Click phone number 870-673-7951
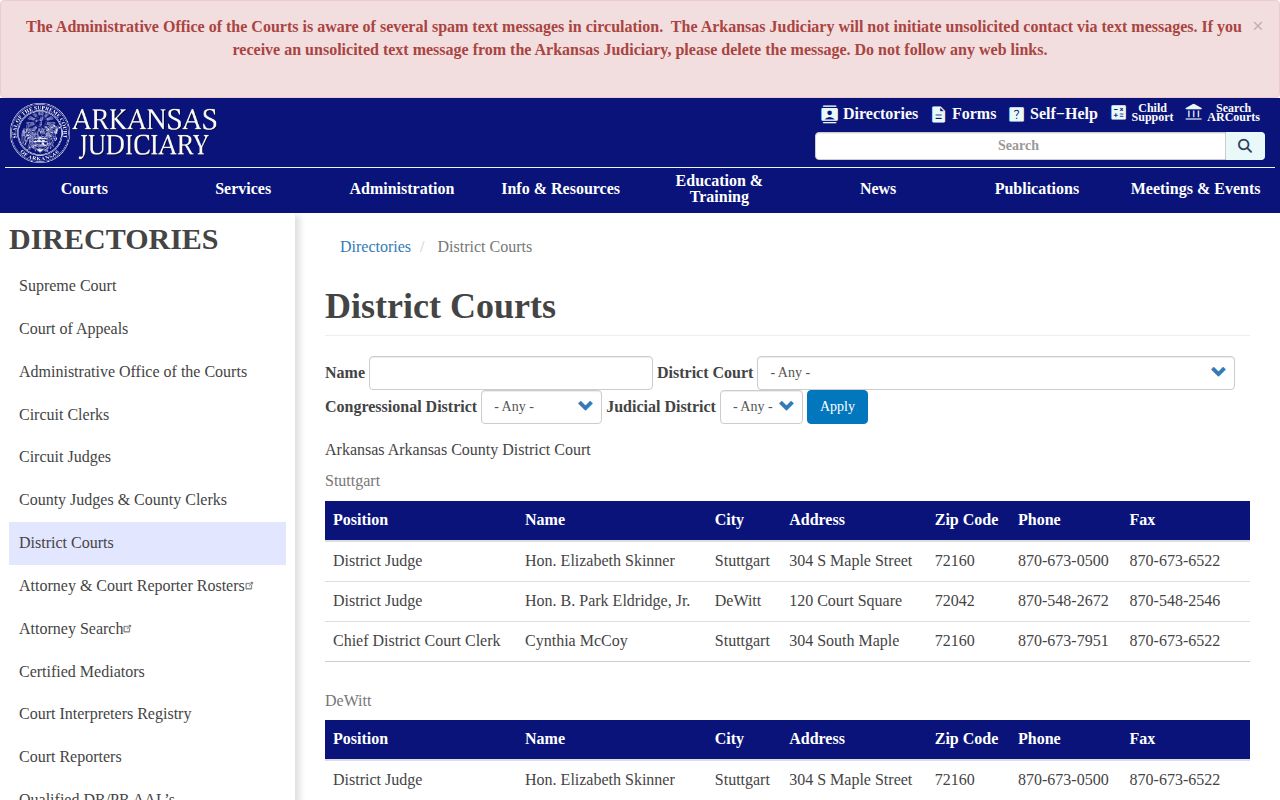 click(x=1063, y=641)
